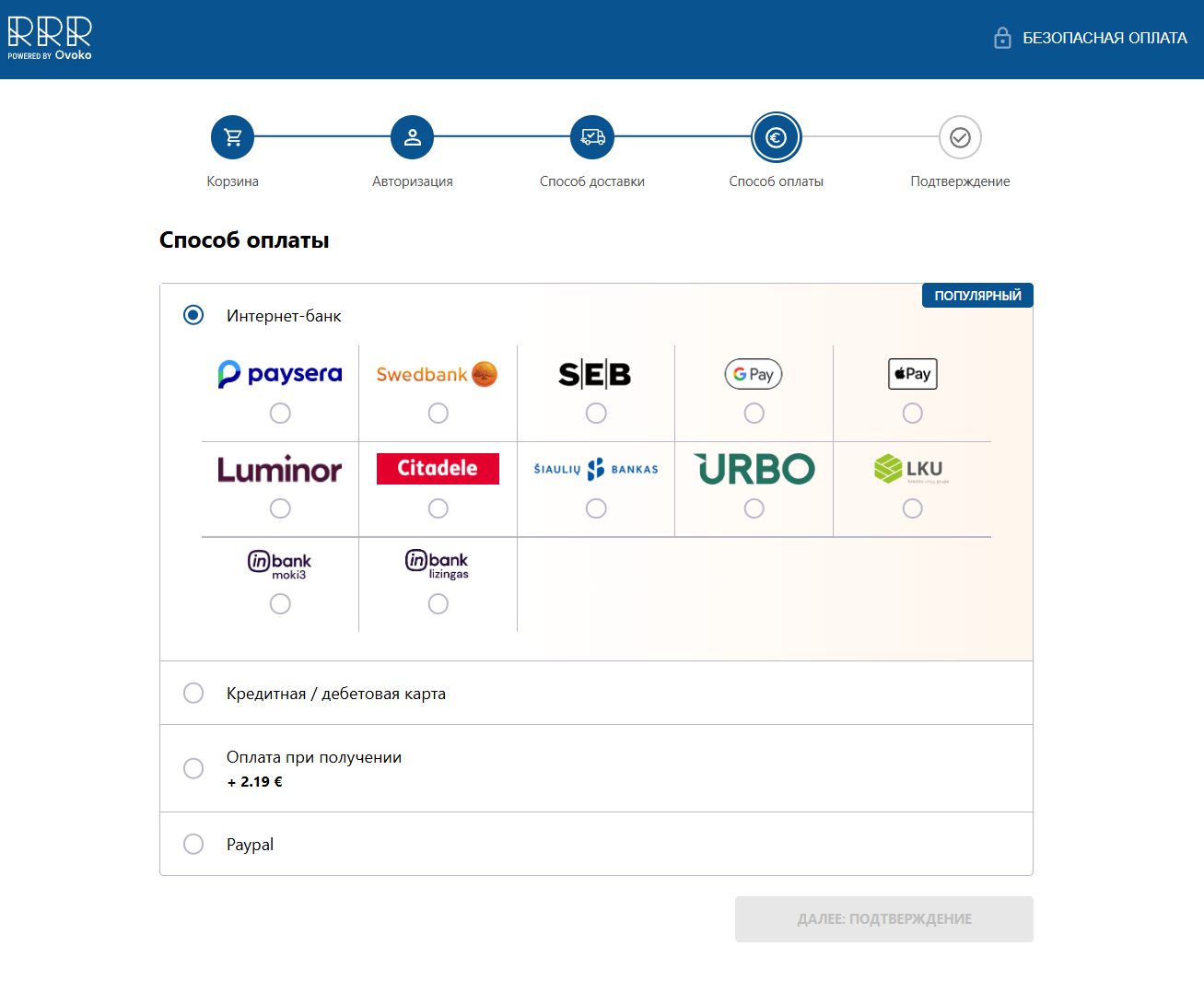Click the Авторизация step label
Screen dimensions: 1204x981
point(413,181)
